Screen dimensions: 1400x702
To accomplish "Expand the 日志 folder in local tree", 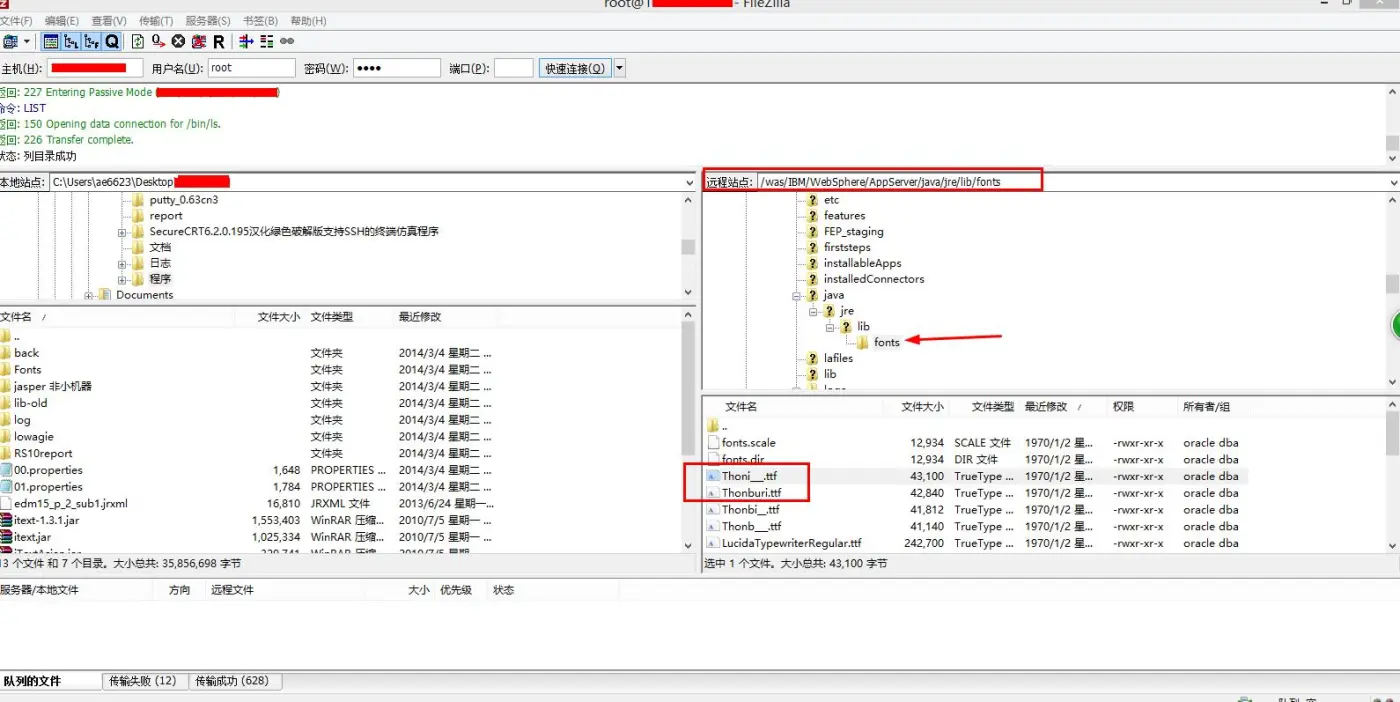I will [122, 264].
